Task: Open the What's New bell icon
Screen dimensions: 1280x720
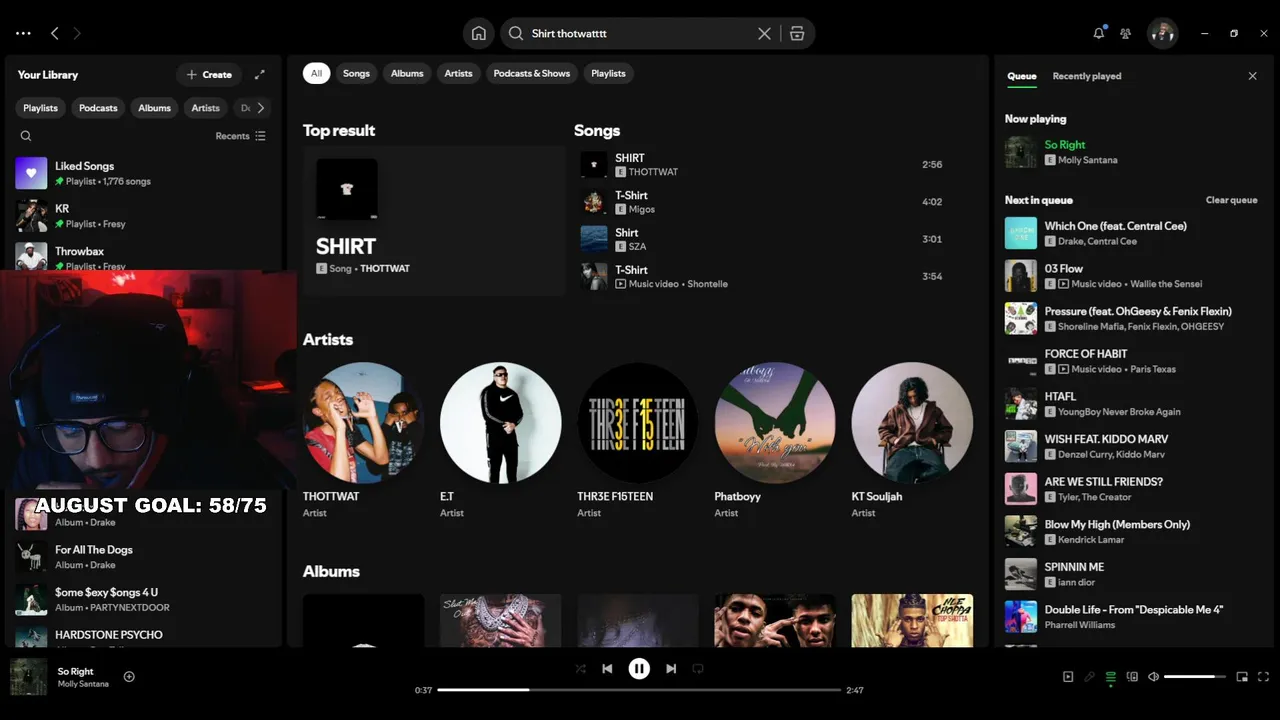Action: coord(1099,33)
